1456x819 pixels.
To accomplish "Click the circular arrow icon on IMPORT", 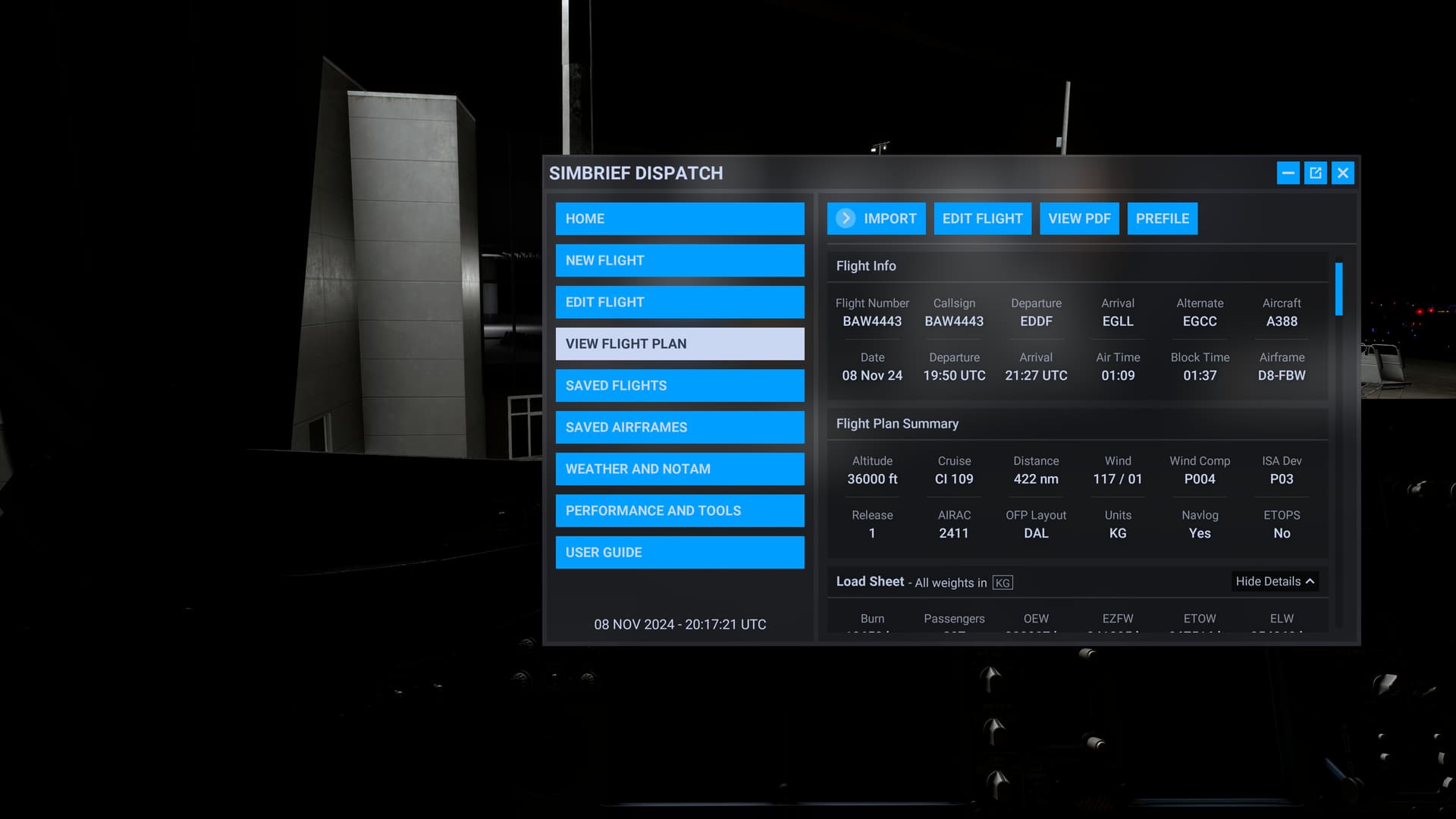I will click(x=844, y=218).
